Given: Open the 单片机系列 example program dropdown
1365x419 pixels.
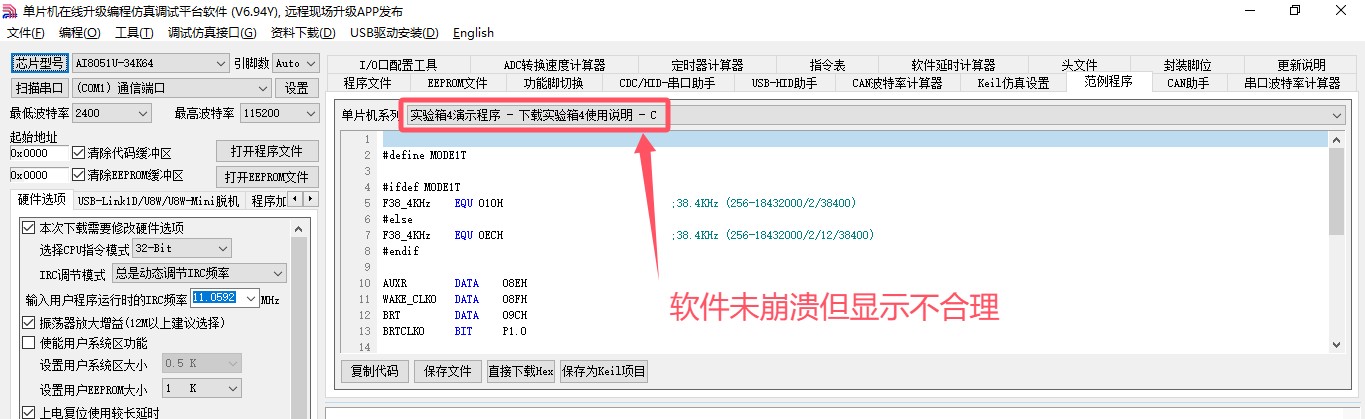Looking at the screenshot, I should (x=876, y=115).
